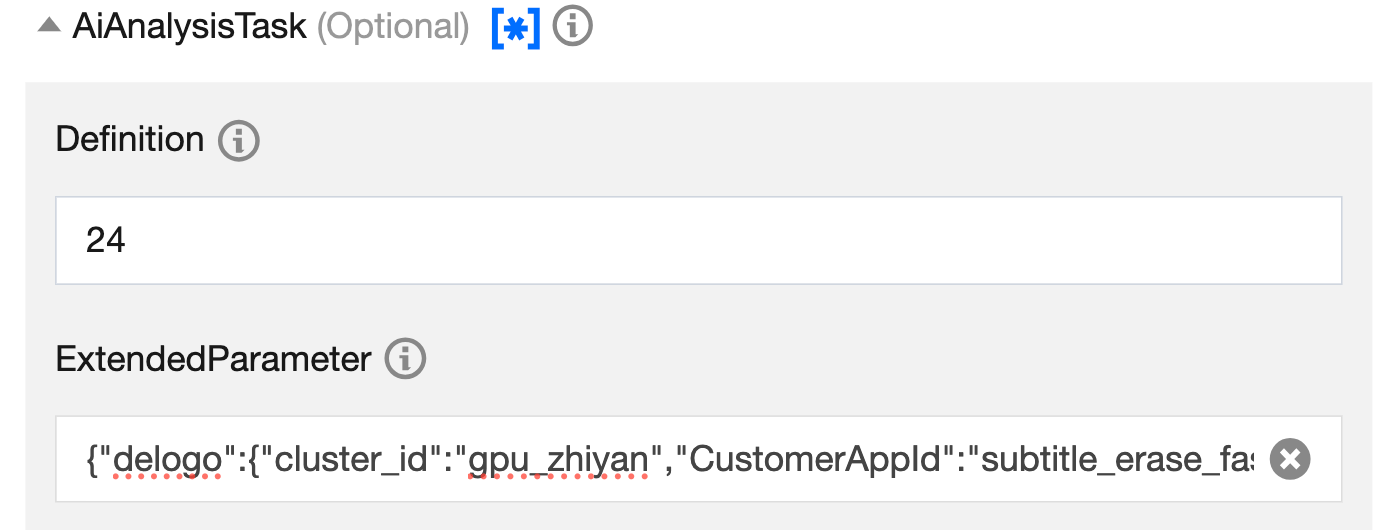Image resolution: width=1376 pixels, height=530 pixels.
Task: Open the ExtendedParameter info icon
Action: [406, 358]
